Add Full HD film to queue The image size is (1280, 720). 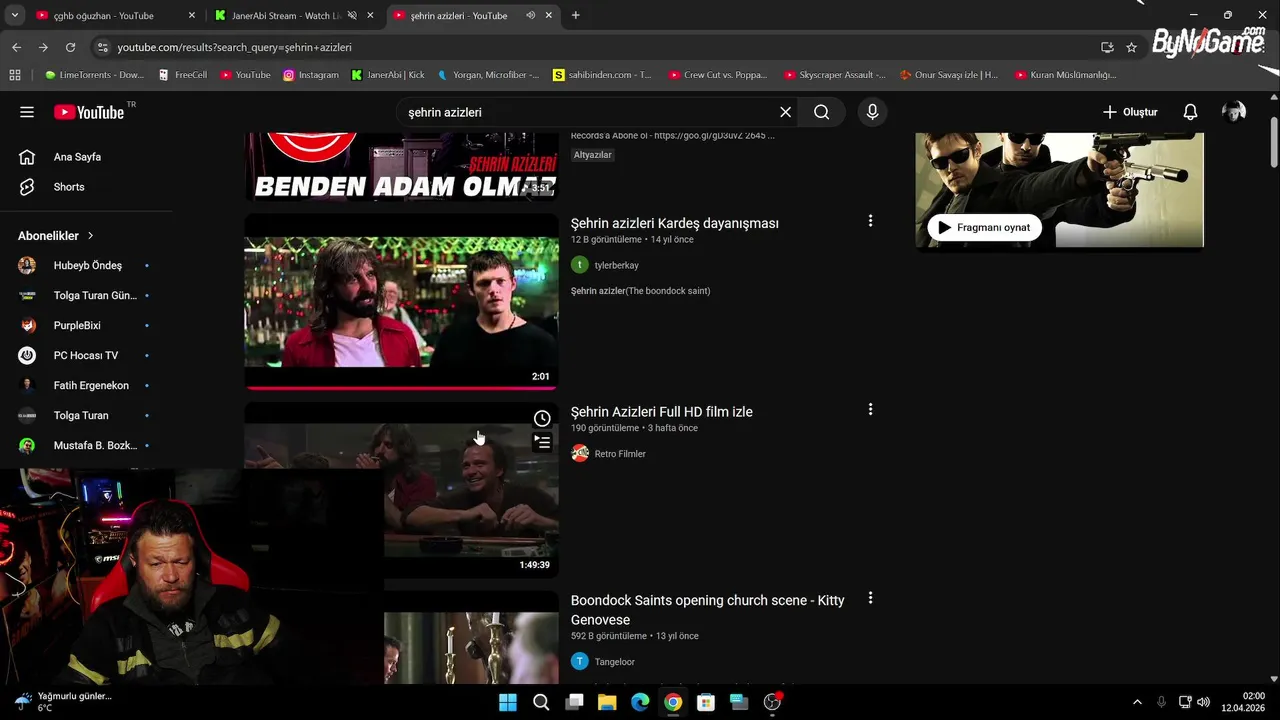point(542,441)
